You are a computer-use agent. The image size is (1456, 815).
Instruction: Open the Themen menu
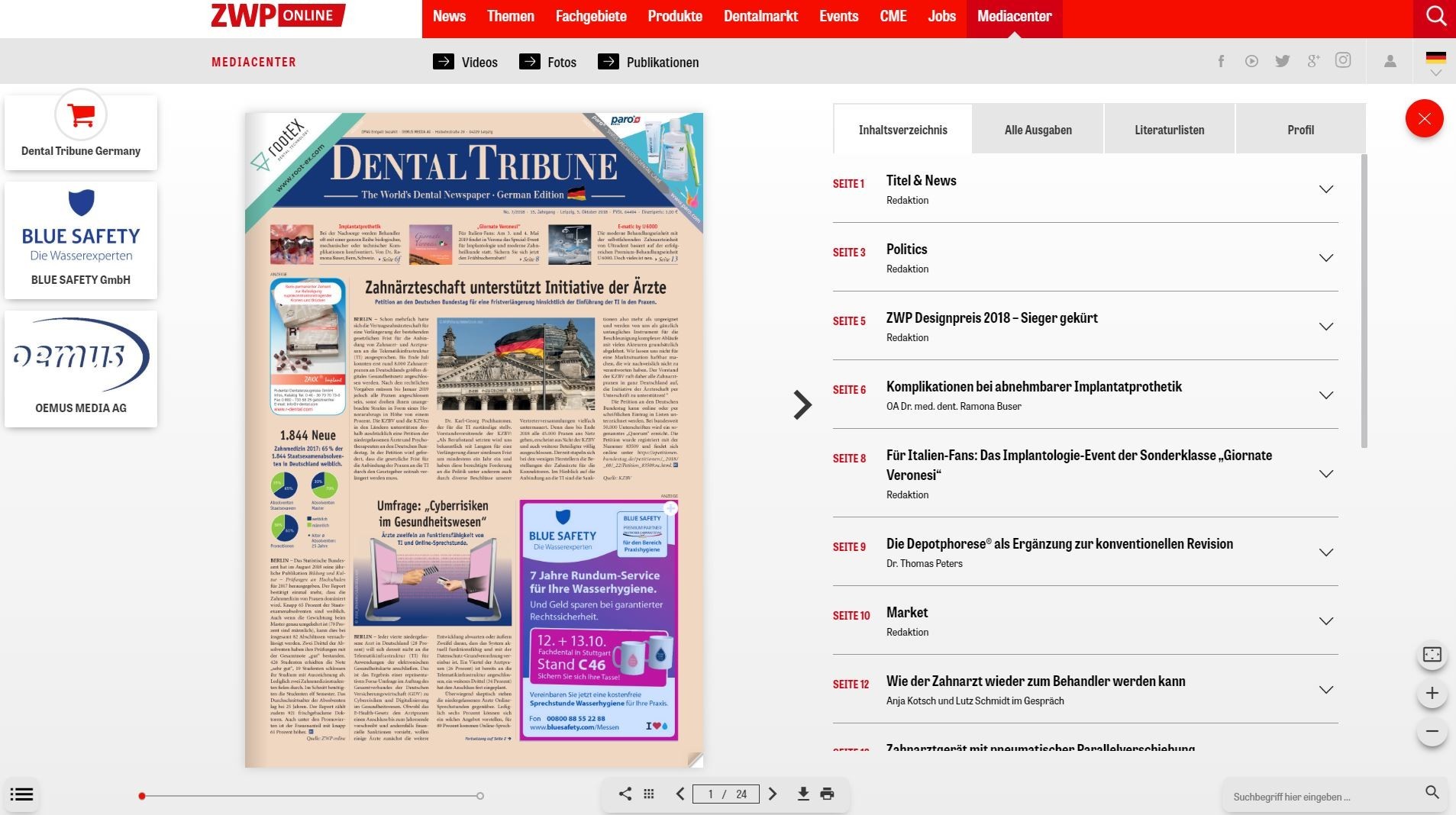click(510, 16)
